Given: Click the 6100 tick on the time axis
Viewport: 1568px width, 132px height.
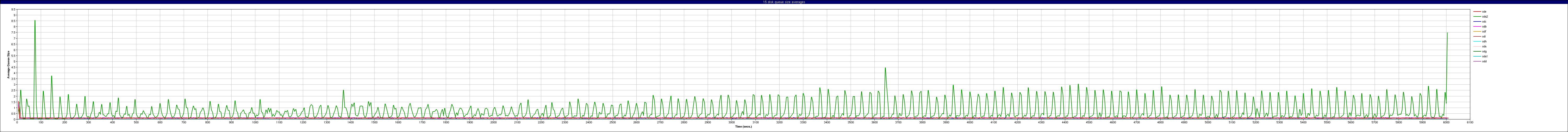Looking at the screenshot, I should coord(1470,122).
